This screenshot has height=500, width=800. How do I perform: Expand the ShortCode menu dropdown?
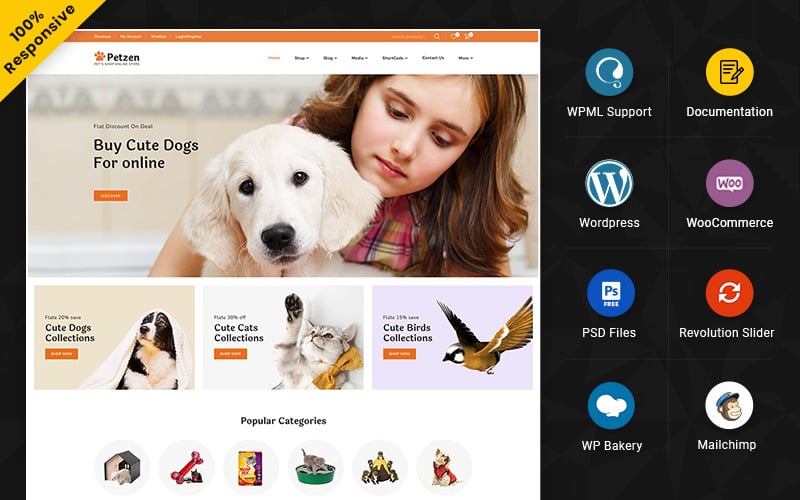point(395,58)
